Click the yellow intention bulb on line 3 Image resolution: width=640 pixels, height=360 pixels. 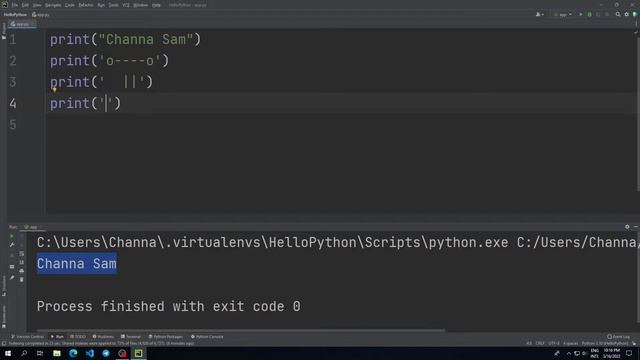tap(54, 90)
